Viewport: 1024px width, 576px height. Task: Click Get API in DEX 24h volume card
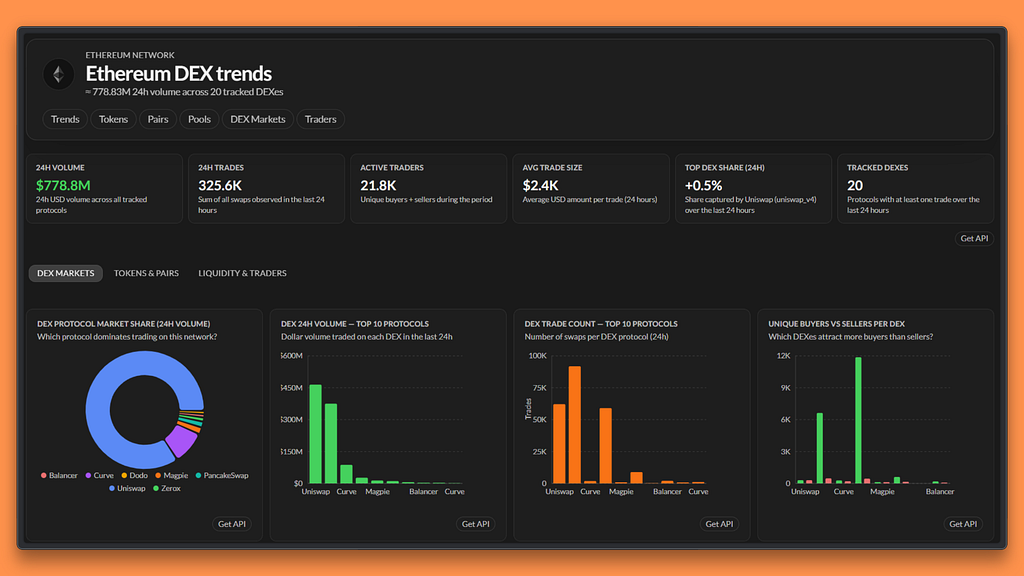tap(475, 524)
